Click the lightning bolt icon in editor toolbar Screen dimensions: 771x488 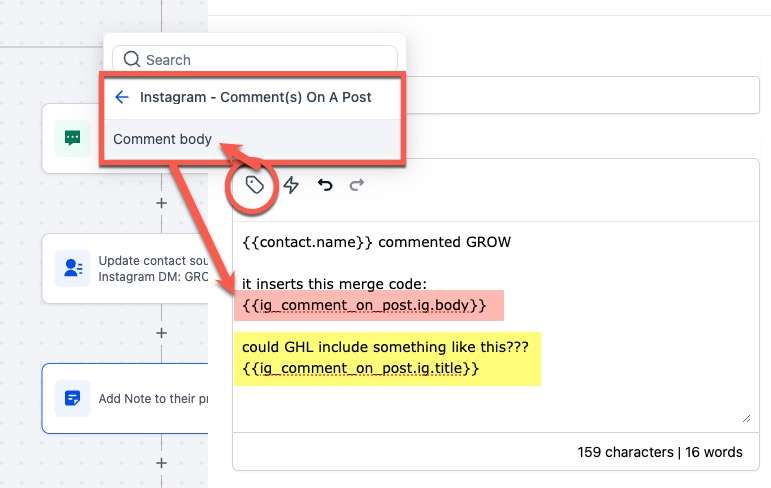click(291, 185)
